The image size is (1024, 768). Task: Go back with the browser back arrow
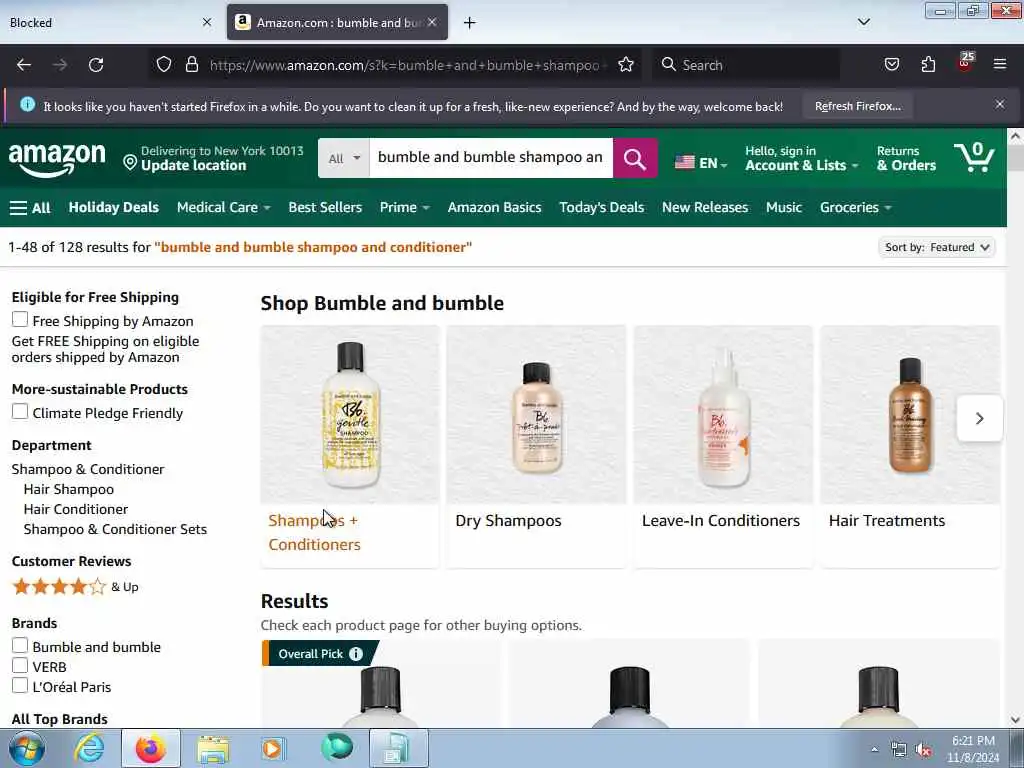(24, 65)
